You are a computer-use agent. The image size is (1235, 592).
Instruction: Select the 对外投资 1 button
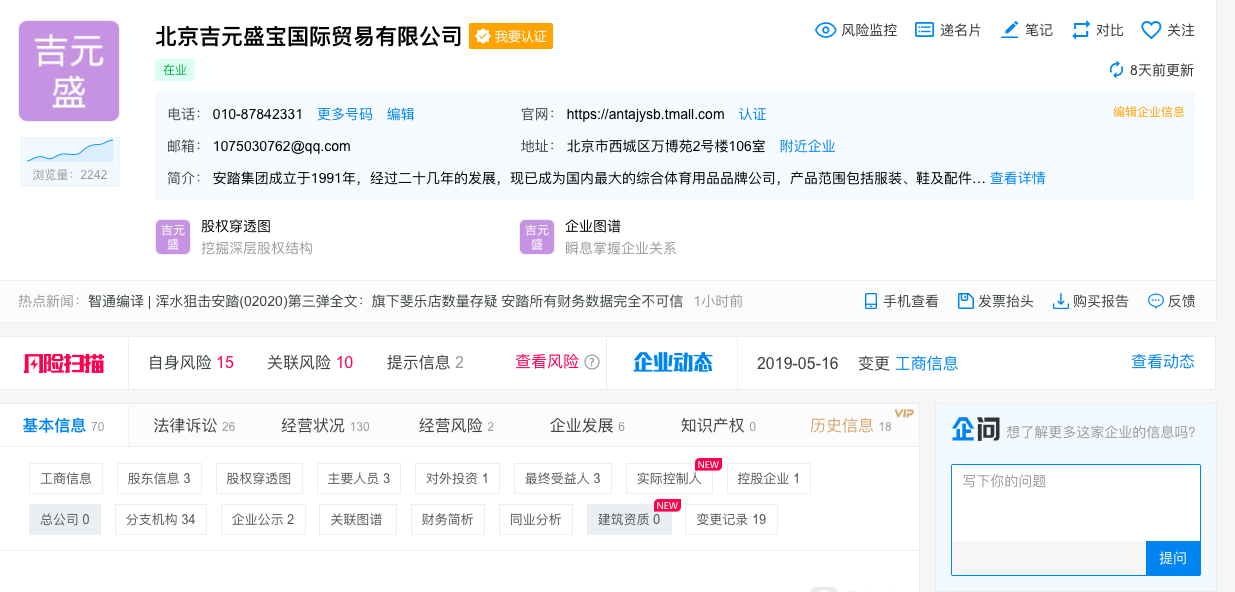[457, 479]
